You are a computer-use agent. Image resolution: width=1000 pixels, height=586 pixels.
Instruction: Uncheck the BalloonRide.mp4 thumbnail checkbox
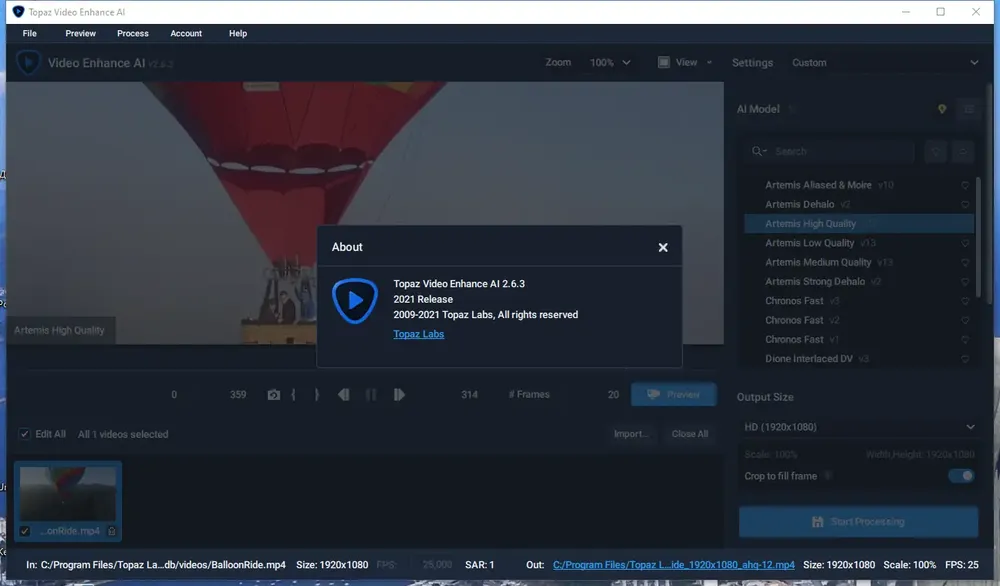[x=25, y=531]
